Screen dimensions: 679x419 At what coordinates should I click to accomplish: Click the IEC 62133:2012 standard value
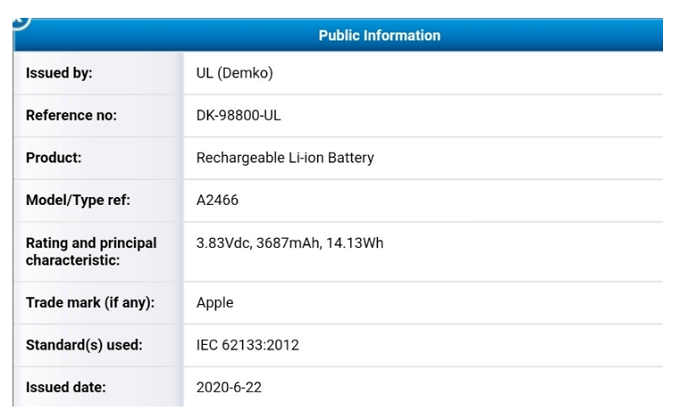pos(247,345)
